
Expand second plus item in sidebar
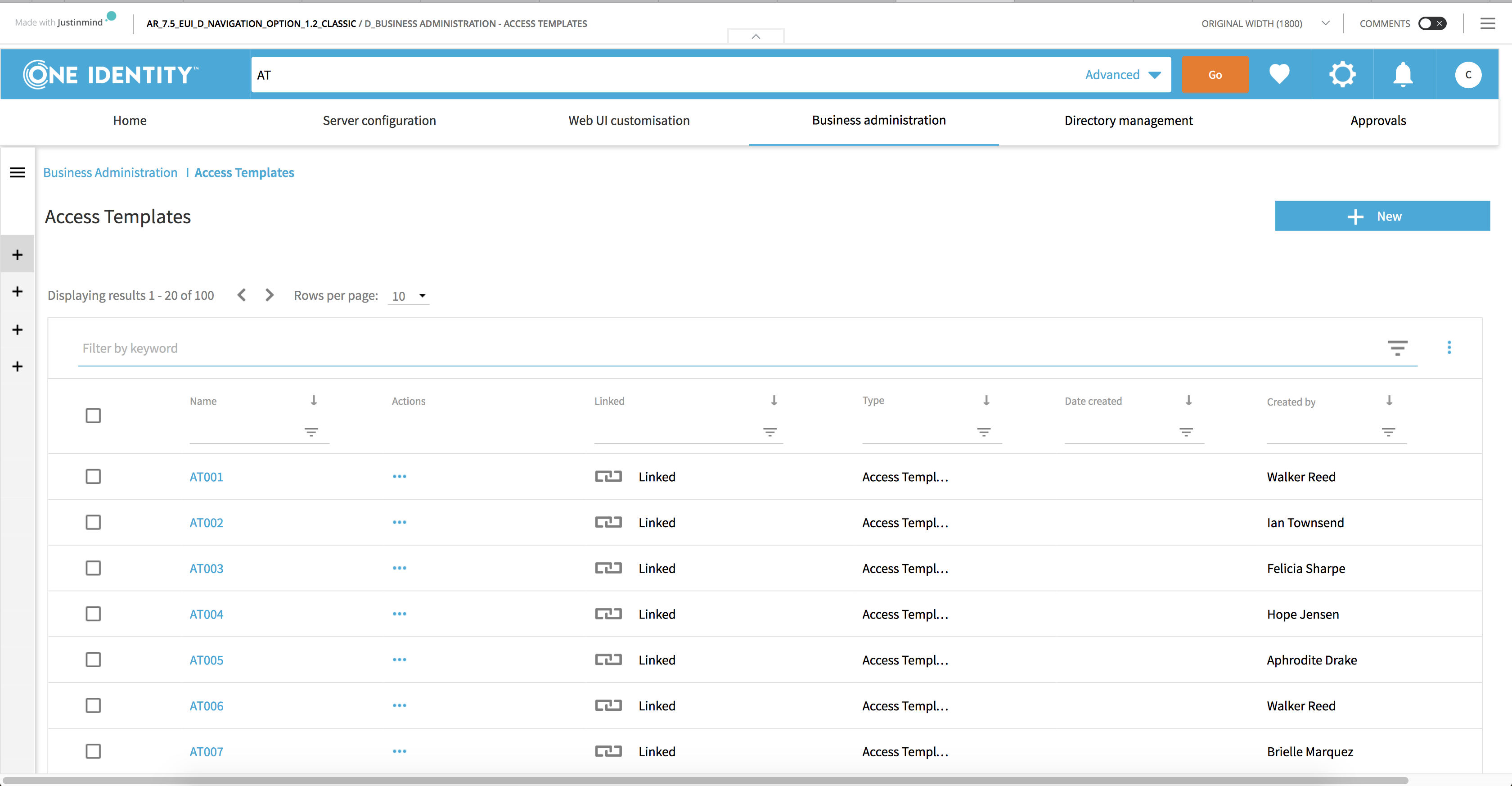tap(18, 291)
